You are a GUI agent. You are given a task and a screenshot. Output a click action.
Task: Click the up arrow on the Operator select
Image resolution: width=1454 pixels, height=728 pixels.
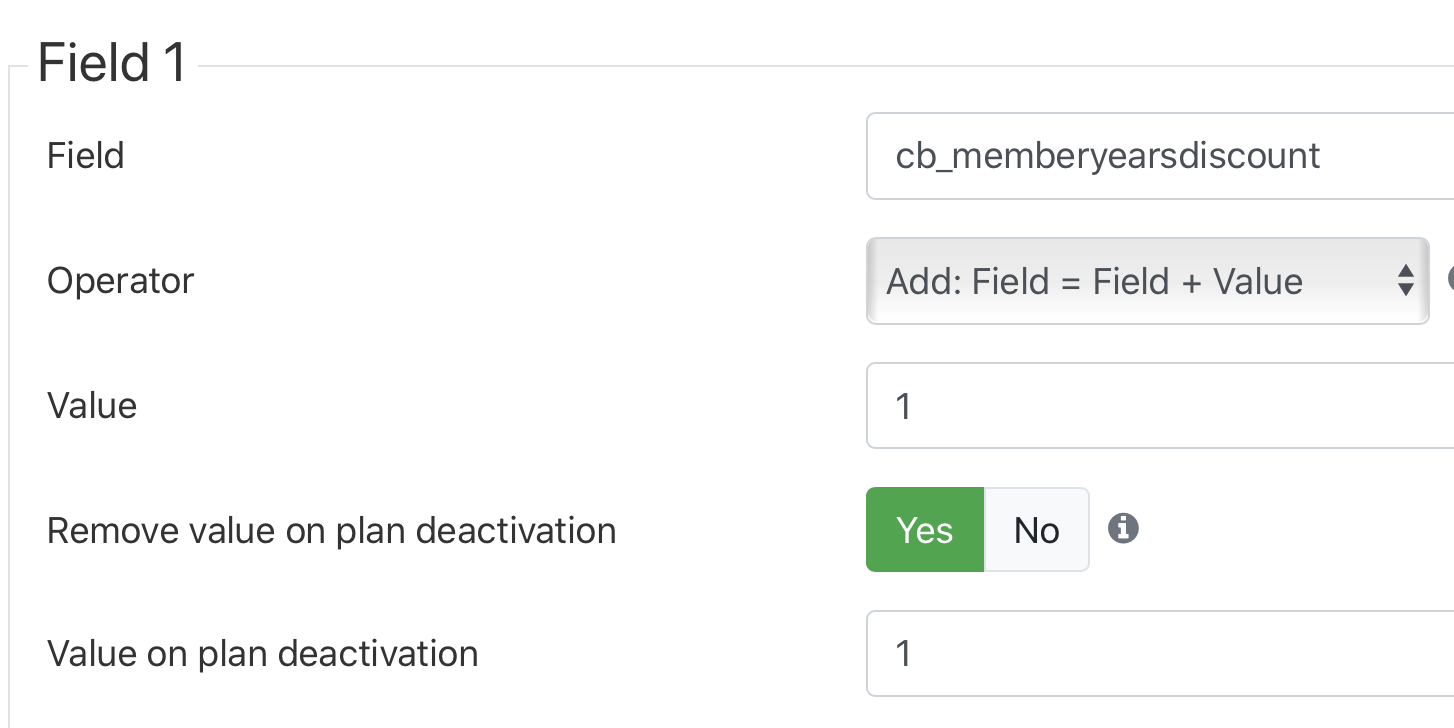pos(1406,271)
